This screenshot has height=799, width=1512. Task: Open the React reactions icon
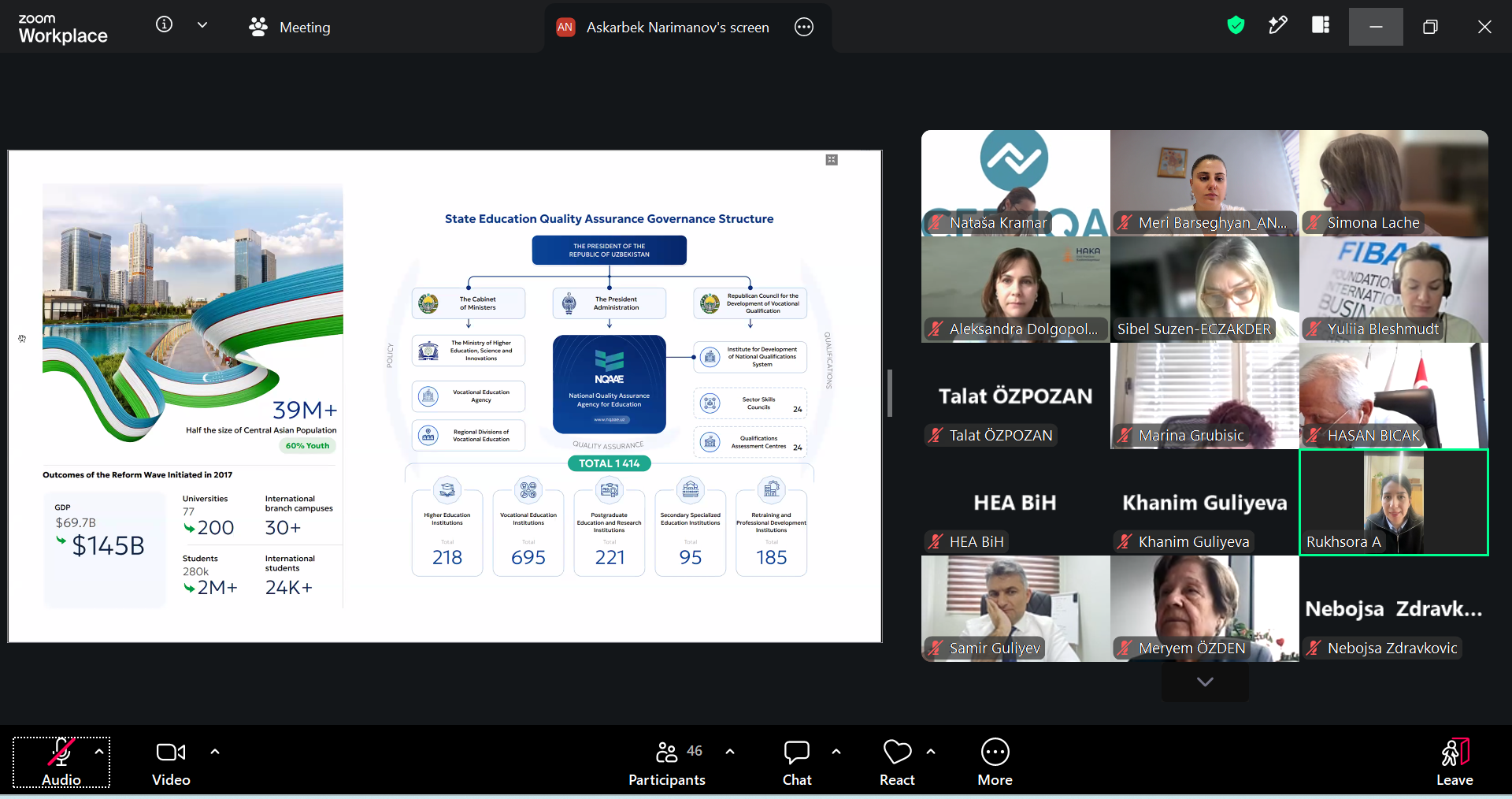(897, 762)
